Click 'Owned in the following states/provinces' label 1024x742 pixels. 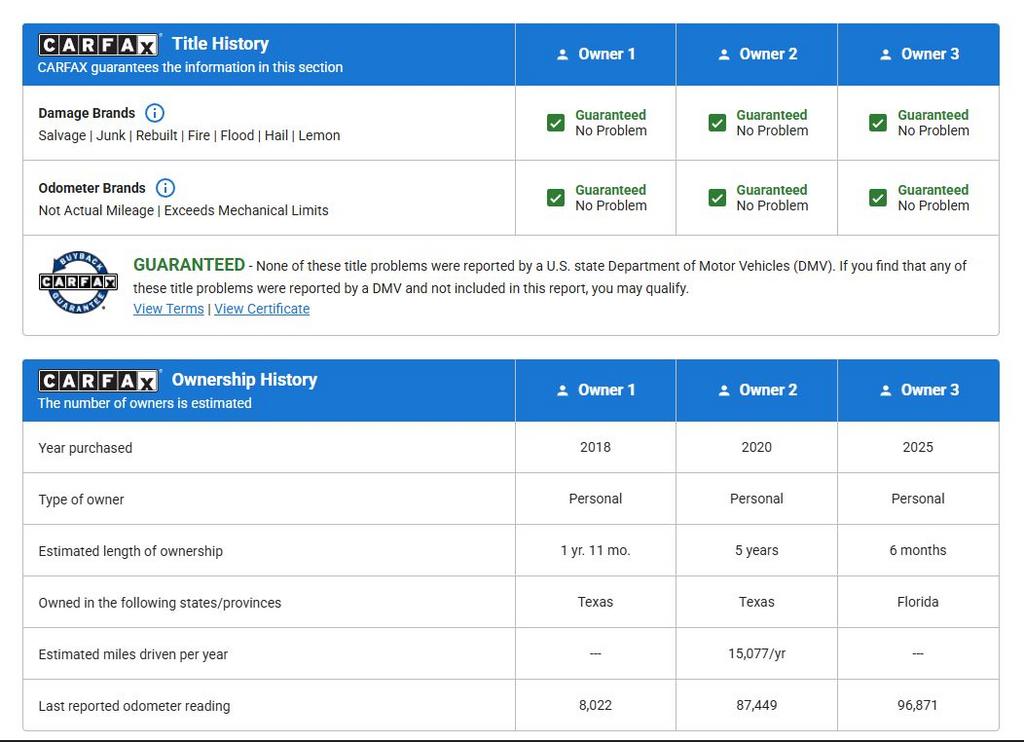pos(160,603)
